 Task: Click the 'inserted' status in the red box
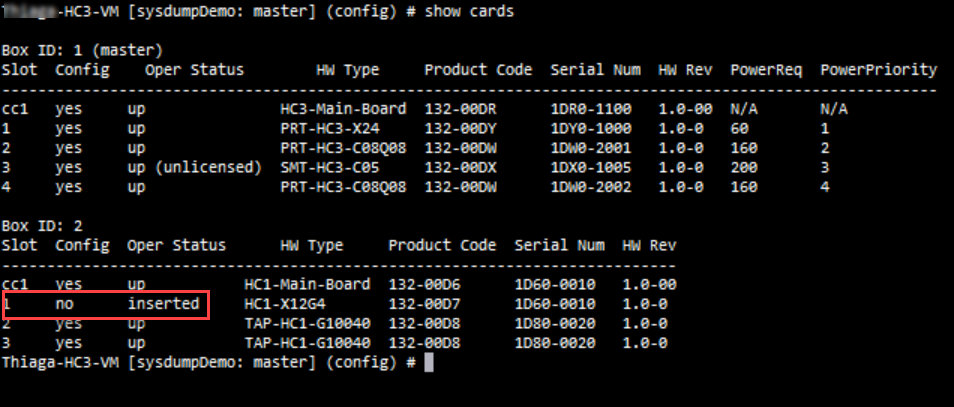163,304
